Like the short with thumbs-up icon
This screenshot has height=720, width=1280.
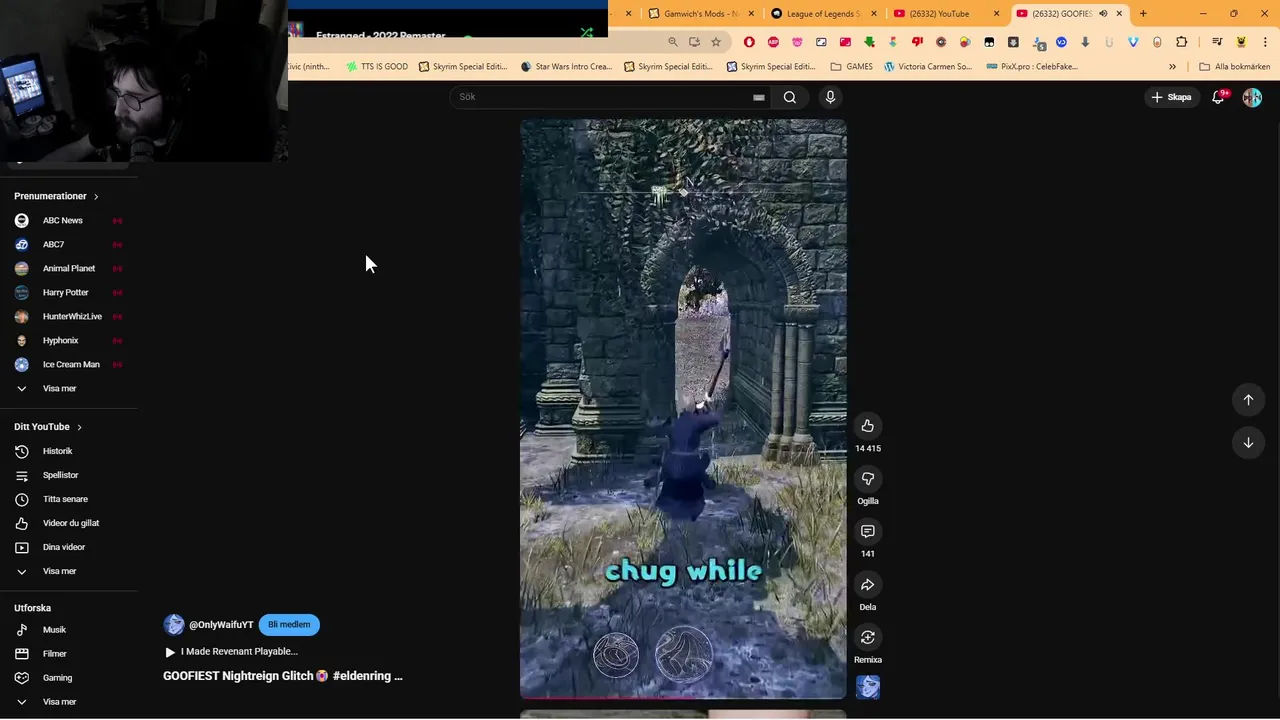click(x=868, y=426)
